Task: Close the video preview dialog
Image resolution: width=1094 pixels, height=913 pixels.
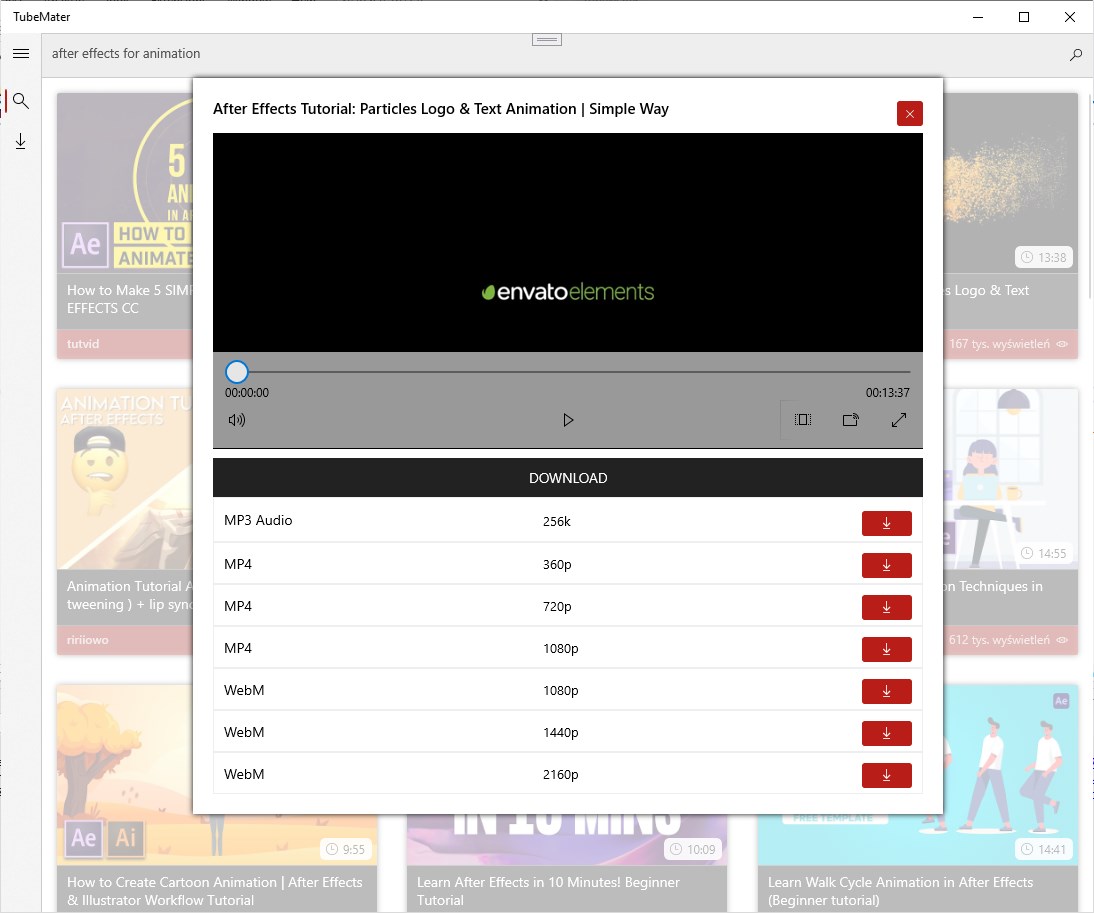Action: tap(910, 114)
